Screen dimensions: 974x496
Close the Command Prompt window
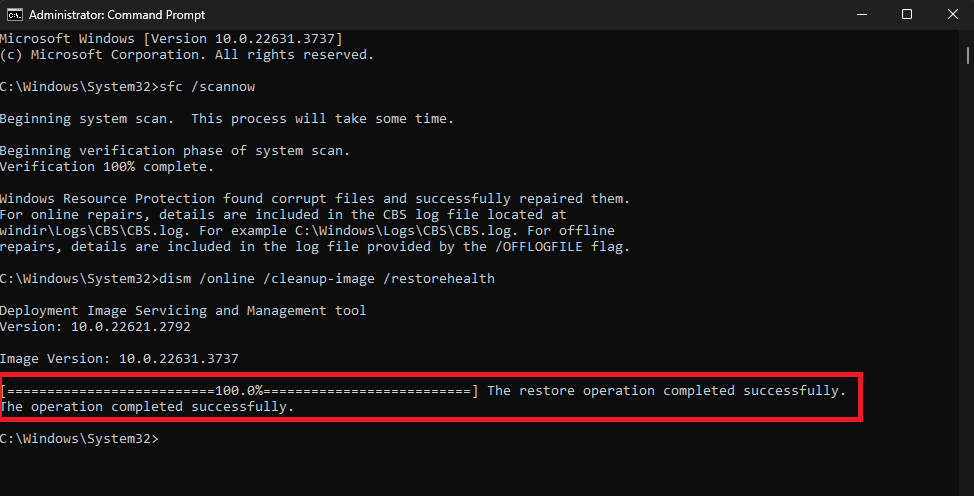click(952, 14)
